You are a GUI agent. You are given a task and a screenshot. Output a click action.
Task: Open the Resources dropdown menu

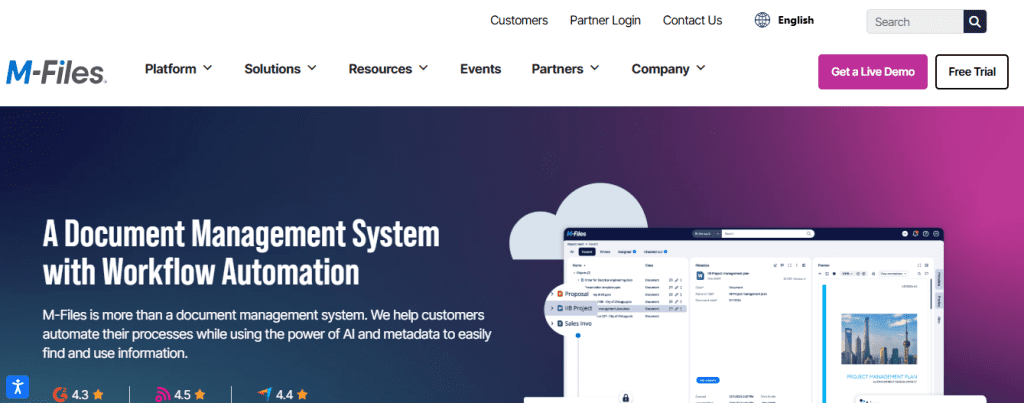click(x=388, y=69)
